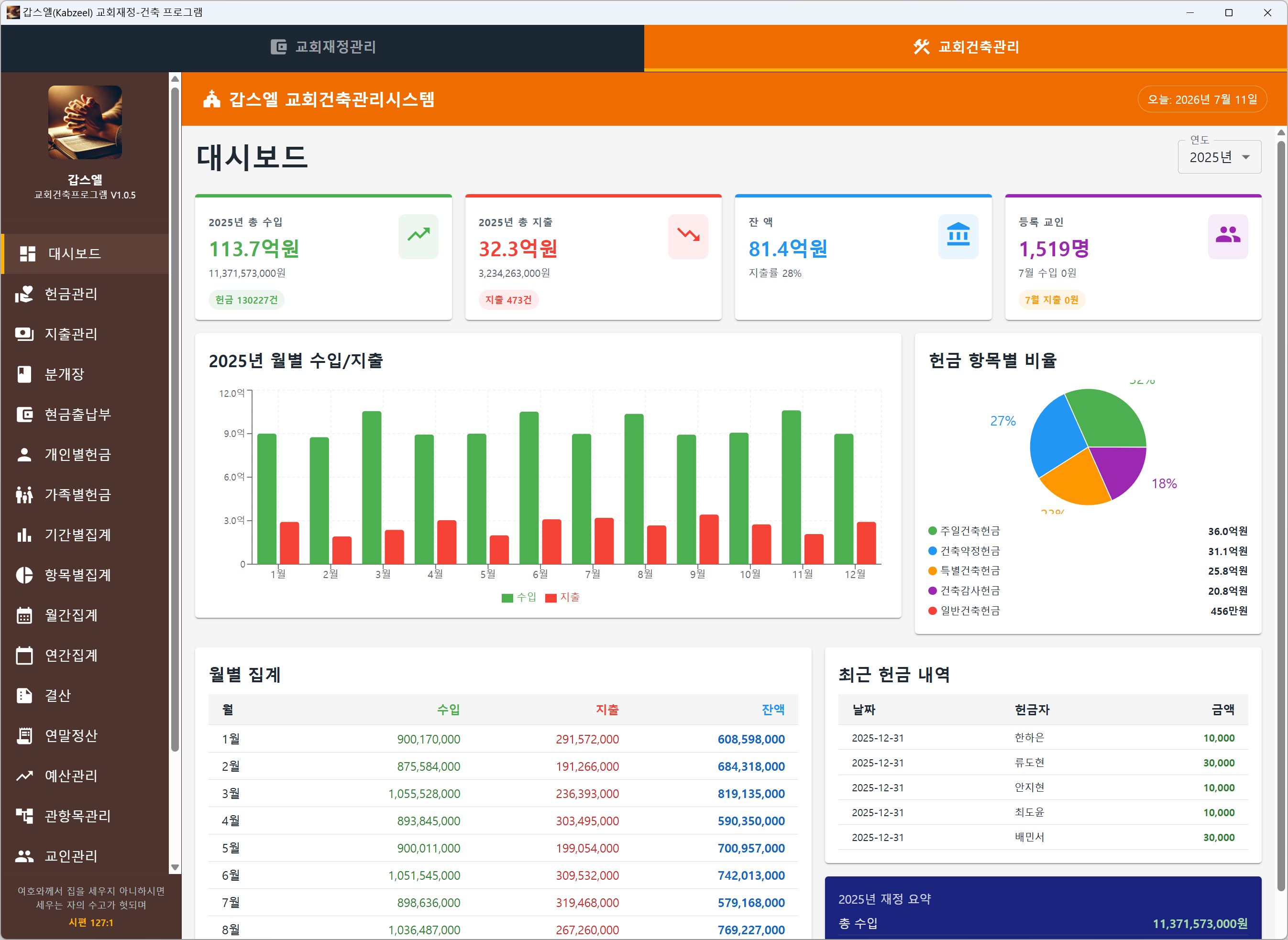Click the tools icon beside 교회건축관리
This screenshot has height=940, width=1288.
click(922, 47)
